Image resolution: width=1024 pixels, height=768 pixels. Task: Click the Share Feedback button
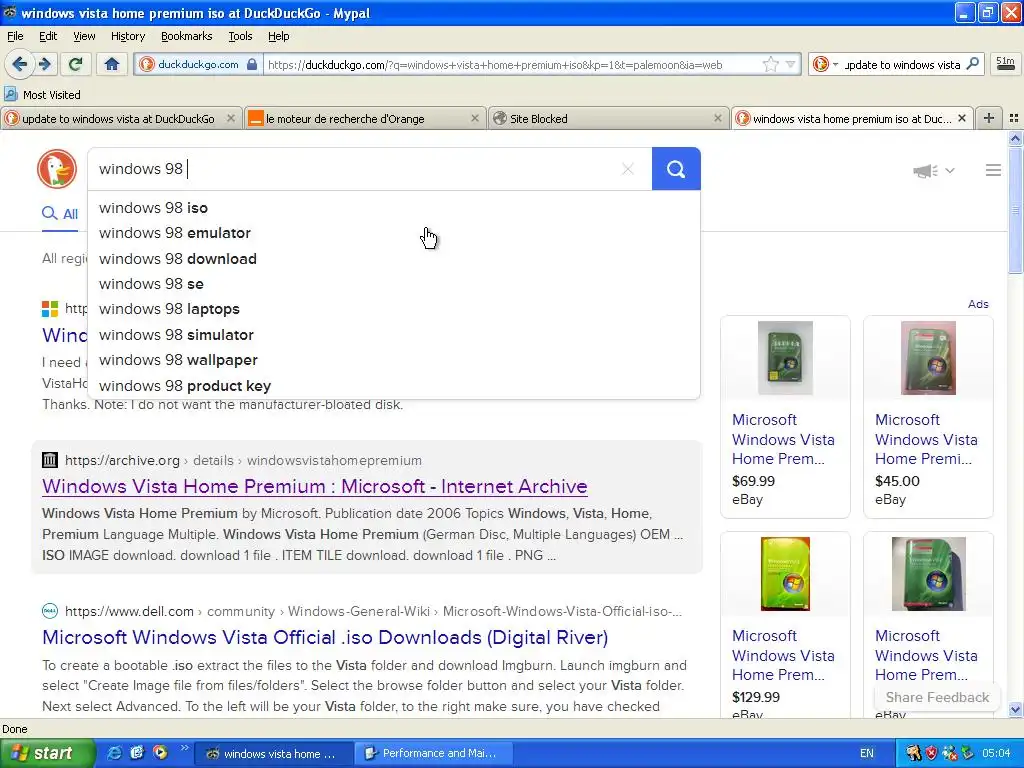[x=937, y=697]
